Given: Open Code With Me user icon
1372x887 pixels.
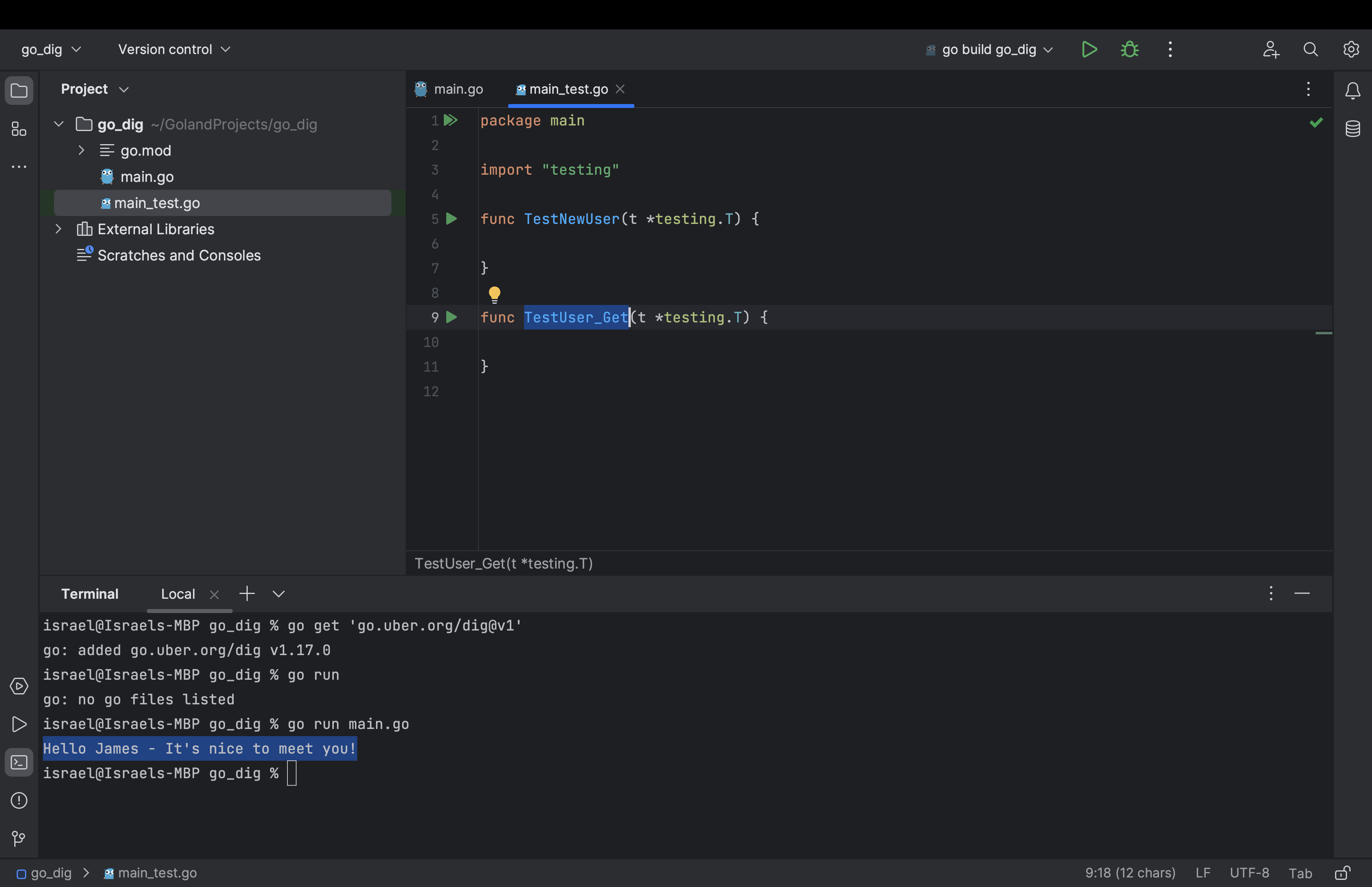Looking at the screenshot, I should pos(1271,50).
